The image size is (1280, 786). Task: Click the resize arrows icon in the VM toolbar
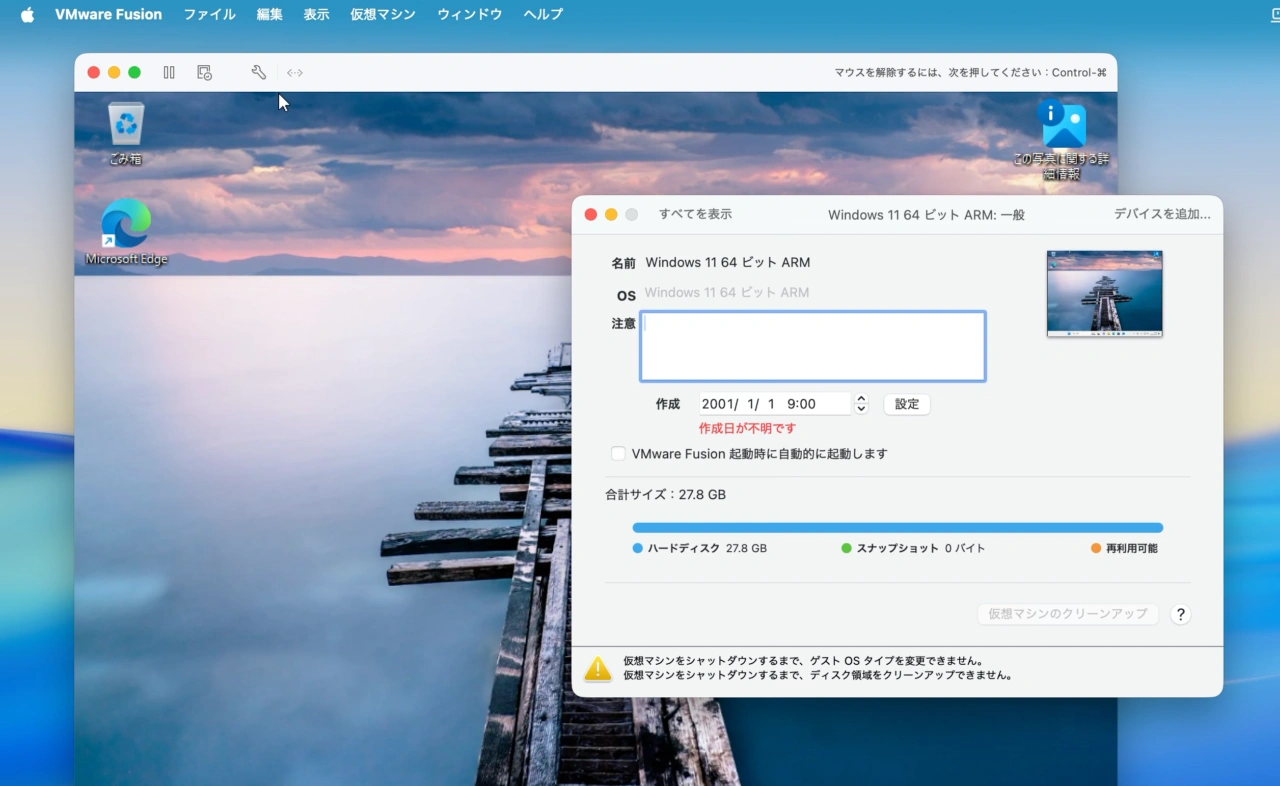point(295,72)
